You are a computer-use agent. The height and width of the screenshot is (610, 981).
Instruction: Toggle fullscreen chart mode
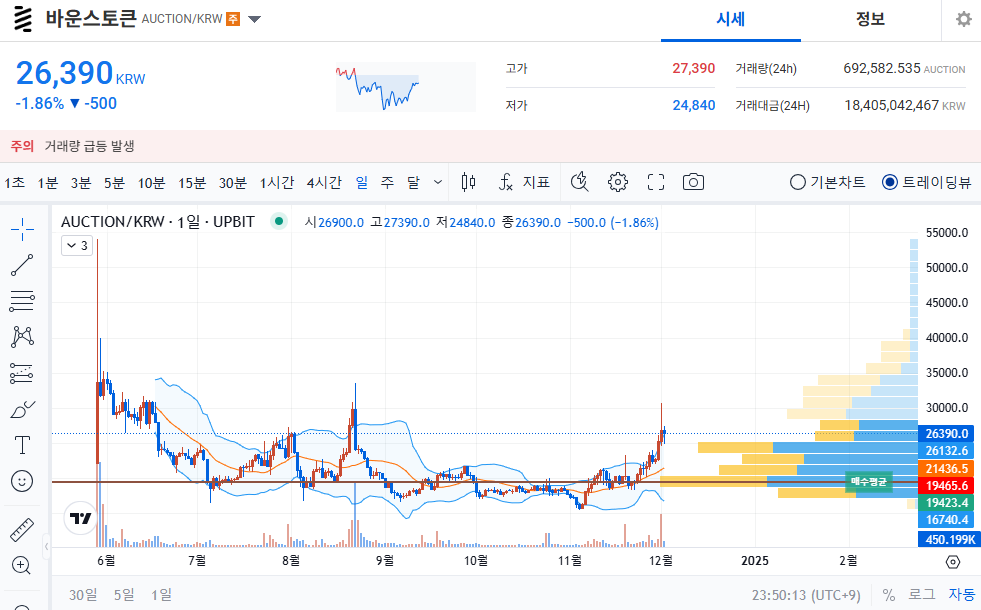[656, 182]
